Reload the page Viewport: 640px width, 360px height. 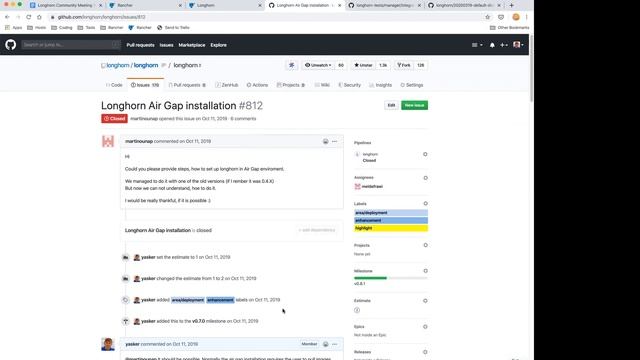click(x=29, y=17)
